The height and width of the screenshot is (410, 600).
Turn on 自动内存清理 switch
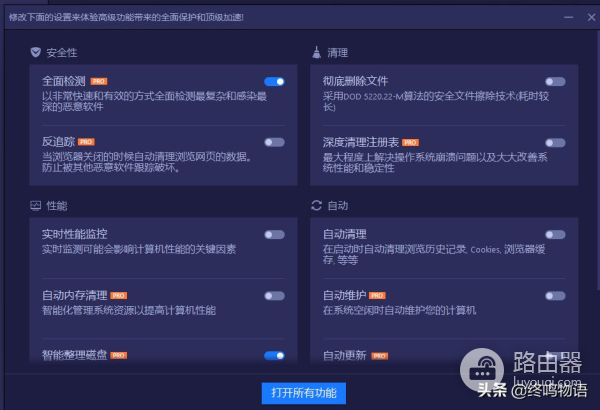274,296
